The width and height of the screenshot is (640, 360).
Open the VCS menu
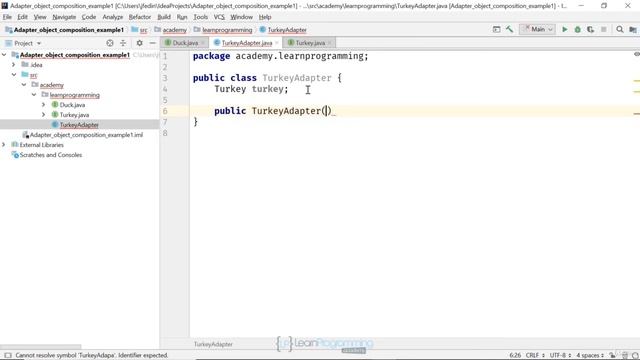tap(219, 17)
